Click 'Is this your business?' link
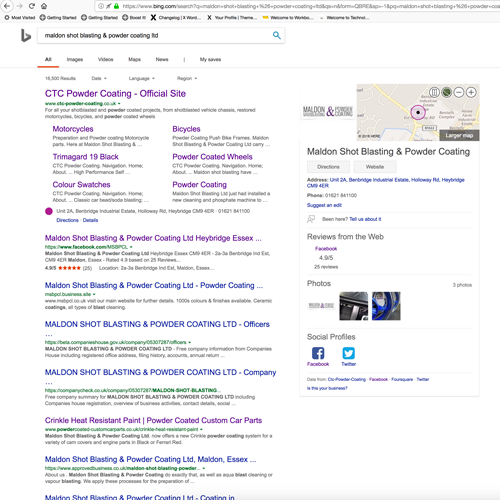The height and width of the screenshot is (500, 500). (327, 388)
